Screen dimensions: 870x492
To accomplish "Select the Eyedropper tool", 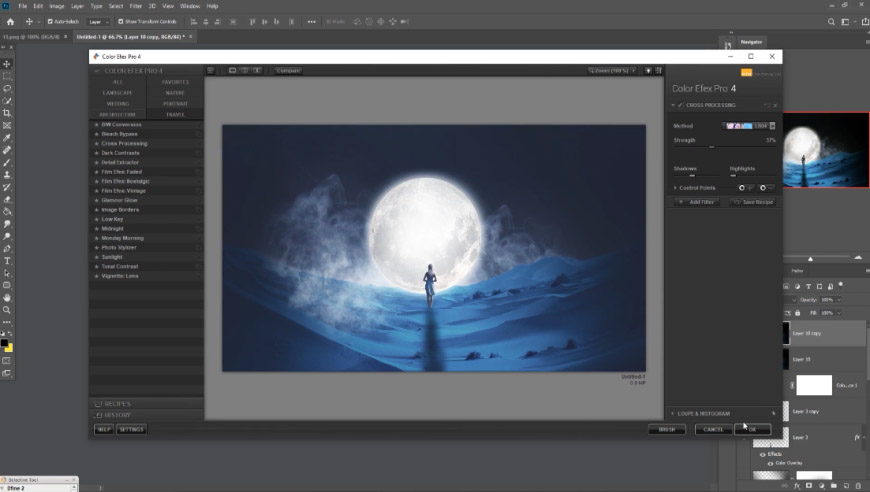I will coord(7,138).
